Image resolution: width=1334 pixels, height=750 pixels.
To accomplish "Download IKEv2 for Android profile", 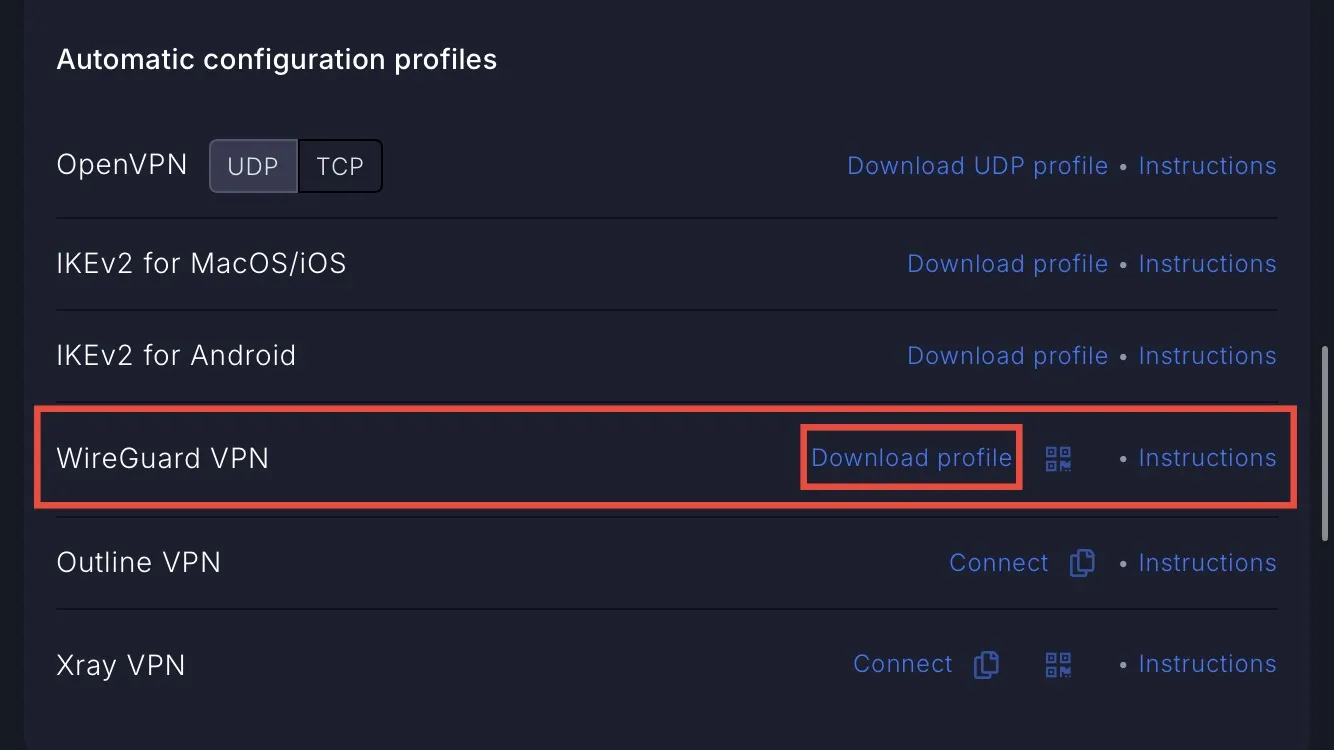I will click(1007, 356).
